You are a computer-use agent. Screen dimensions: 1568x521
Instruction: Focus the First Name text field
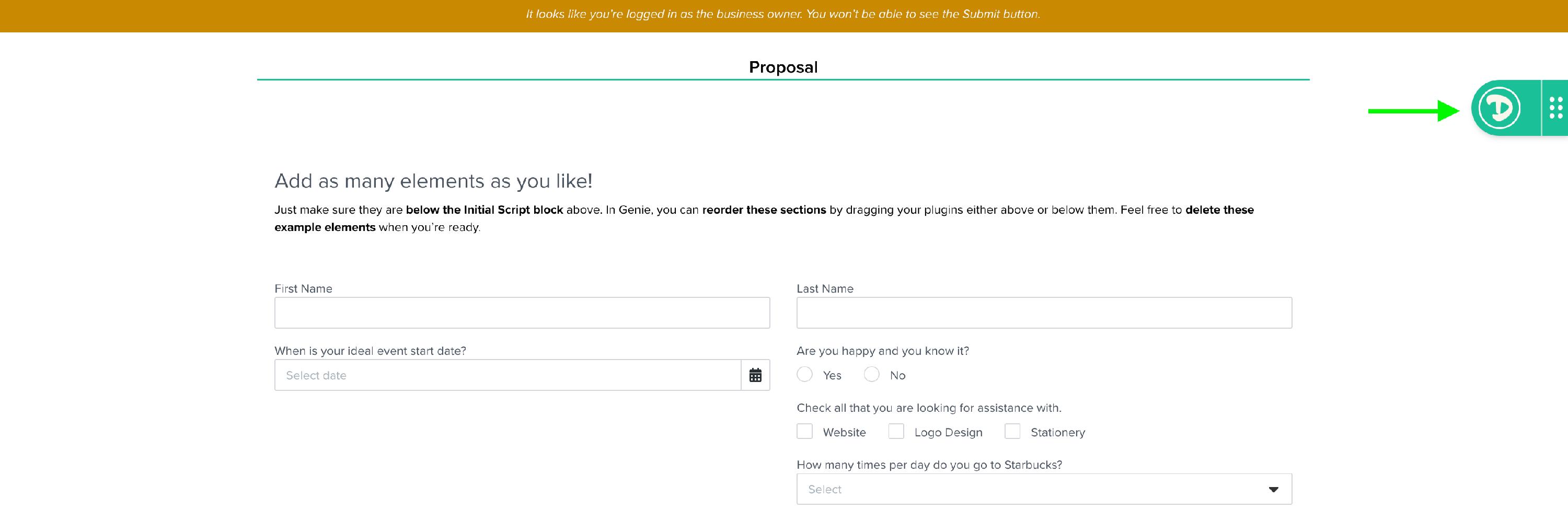tap(522, 313)
